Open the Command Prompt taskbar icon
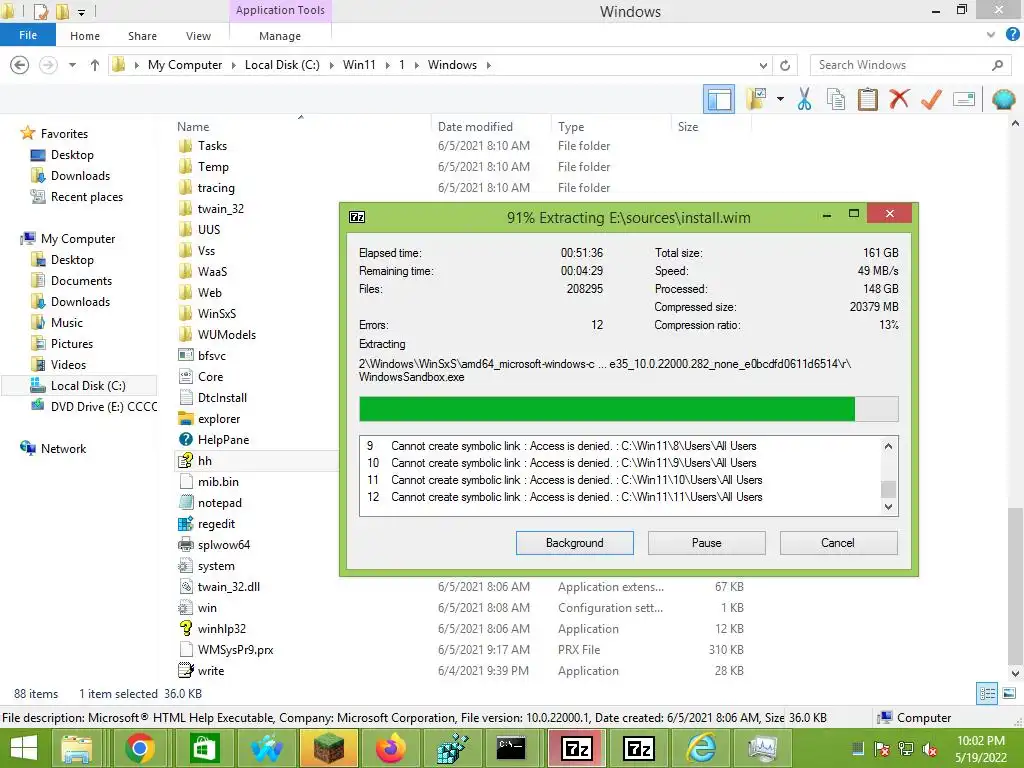Viewport: 1024px width, 768px height. click(511, 748)
